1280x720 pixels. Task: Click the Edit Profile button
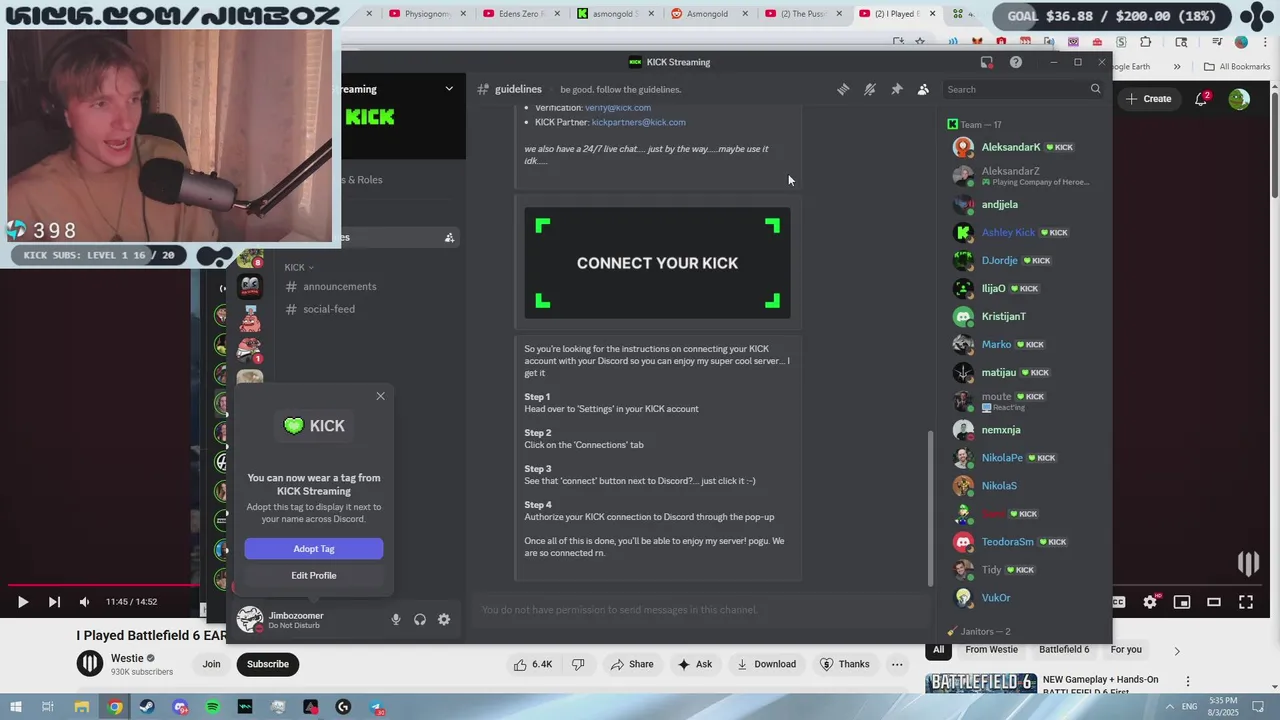coord(314,576)
